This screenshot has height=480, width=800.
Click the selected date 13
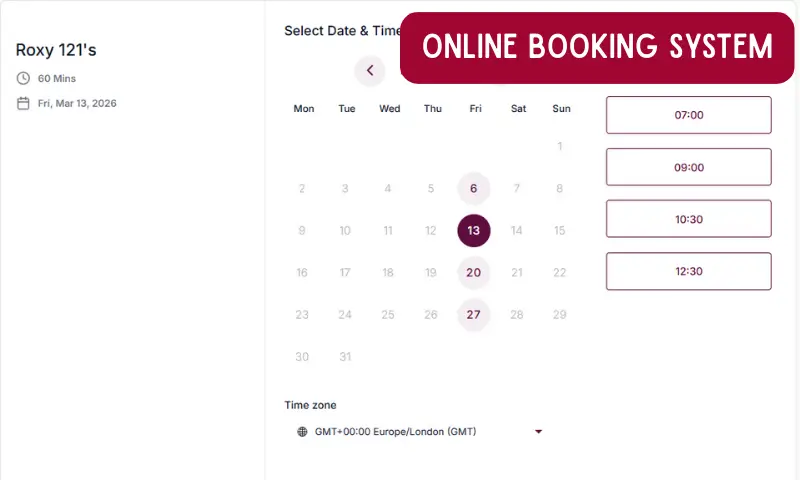[474, 230]
